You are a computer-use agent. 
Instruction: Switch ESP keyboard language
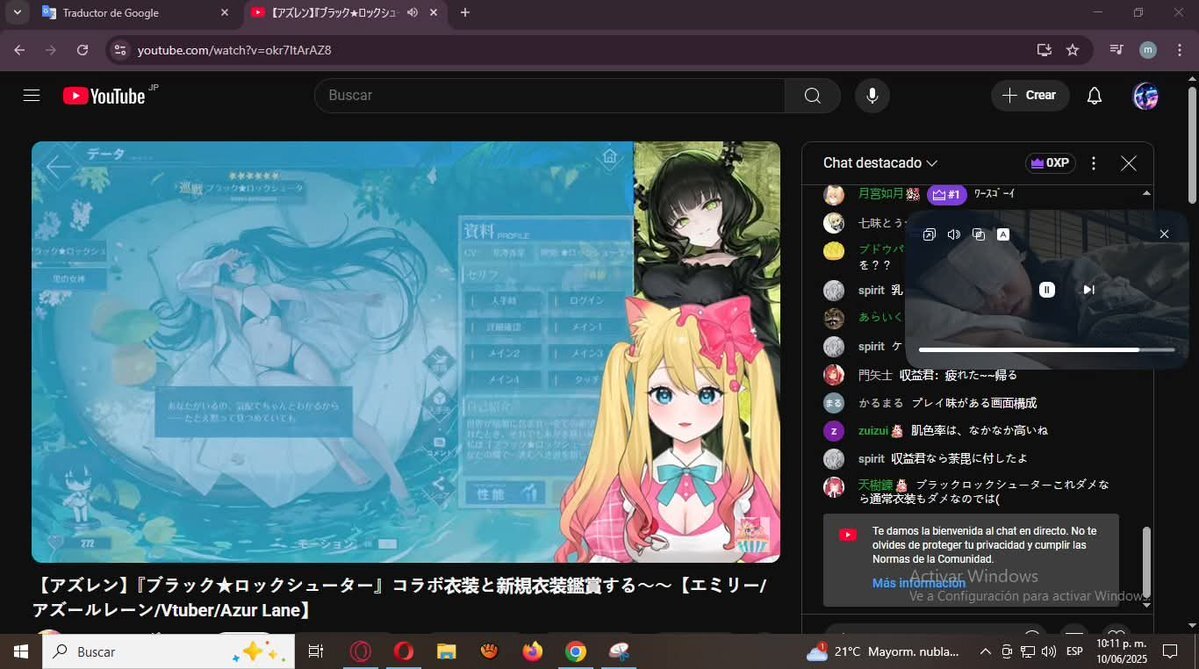[x=1074, y=651]
